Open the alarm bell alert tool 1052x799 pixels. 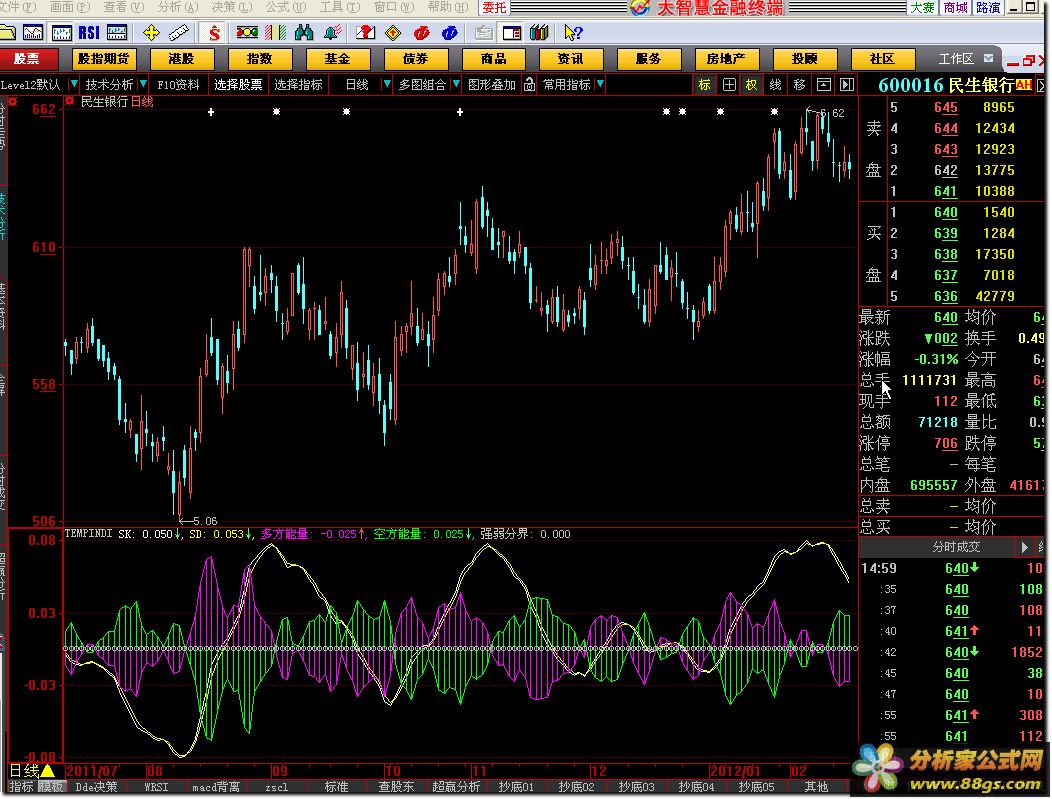point(333,32)
